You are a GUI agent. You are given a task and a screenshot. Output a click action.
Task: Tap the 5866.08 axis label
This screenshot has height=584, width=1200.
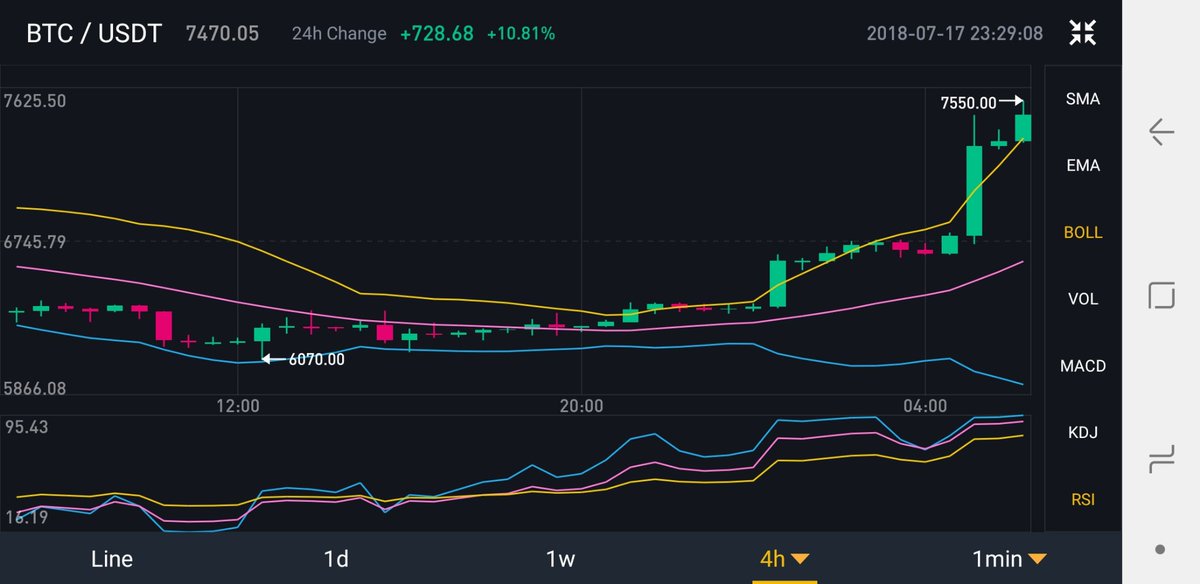pyautogui.click(x=35, y=388)
